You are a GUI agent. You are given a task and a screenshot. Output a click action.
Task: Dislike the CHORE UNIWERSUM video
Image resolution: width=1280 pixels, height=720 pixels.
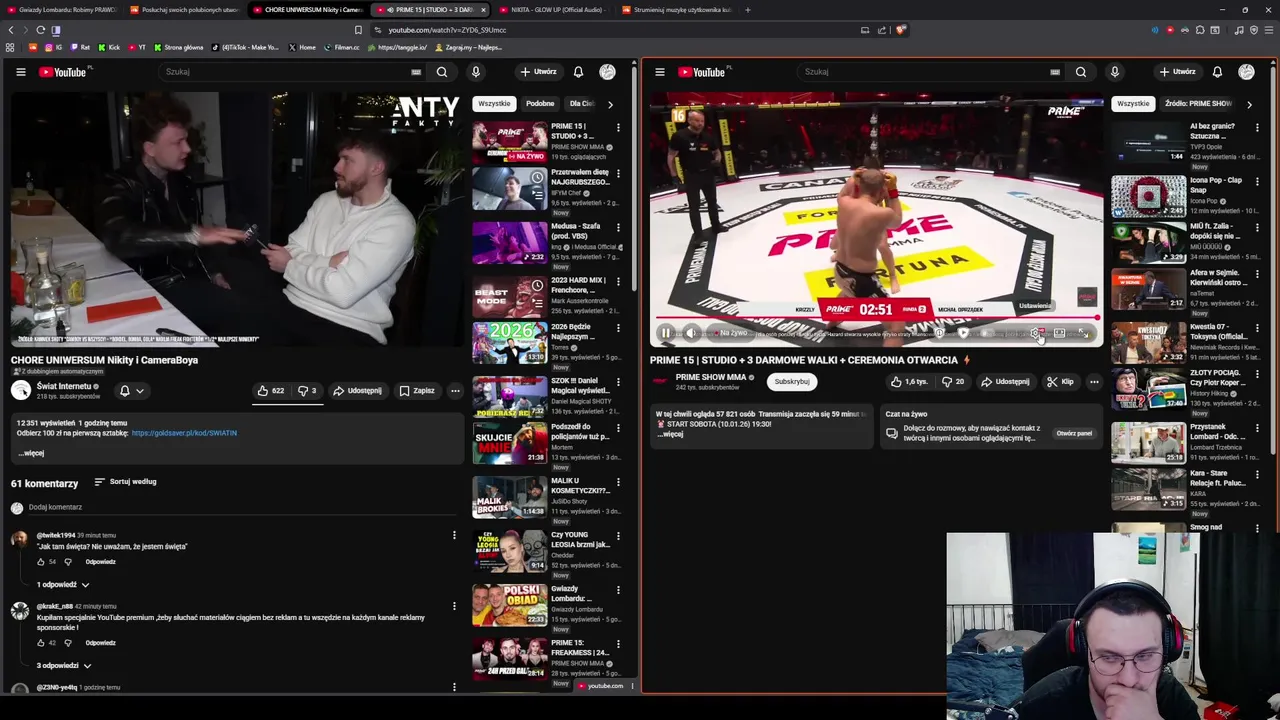[x=307, y=391]
